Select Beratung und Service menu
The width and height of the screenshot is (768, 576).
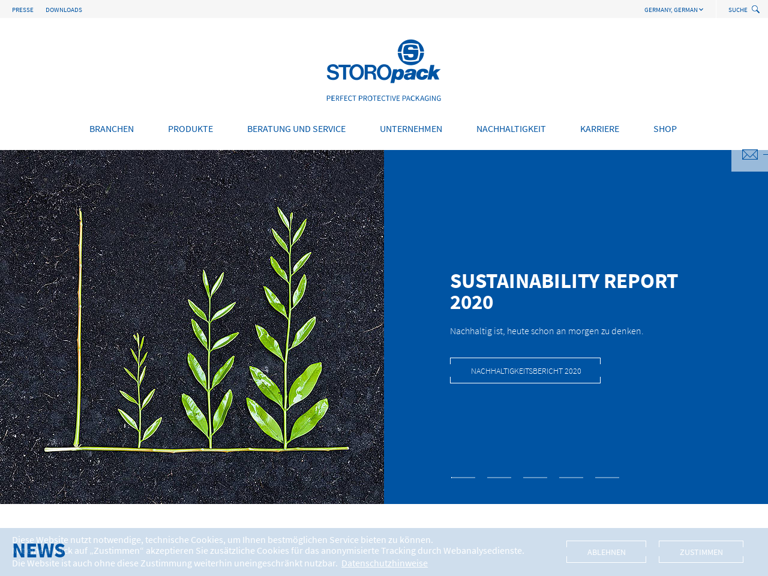(x=296, y=129)
